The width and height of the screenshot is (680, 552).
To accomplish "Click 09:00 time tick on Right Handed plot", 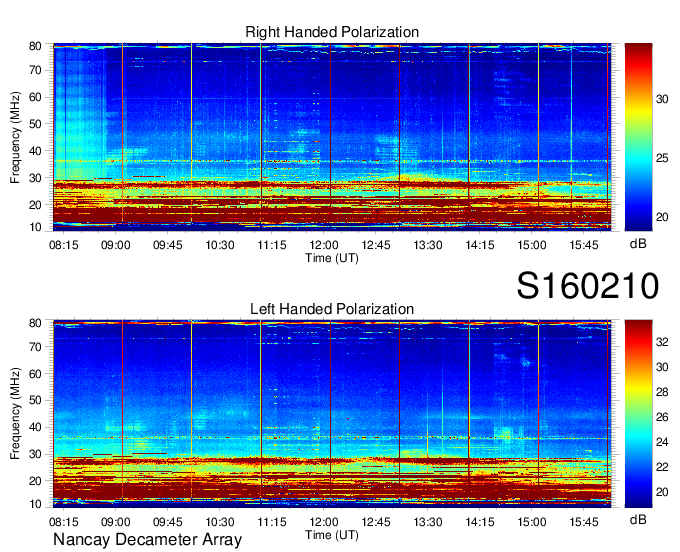I will pos(116,245).
